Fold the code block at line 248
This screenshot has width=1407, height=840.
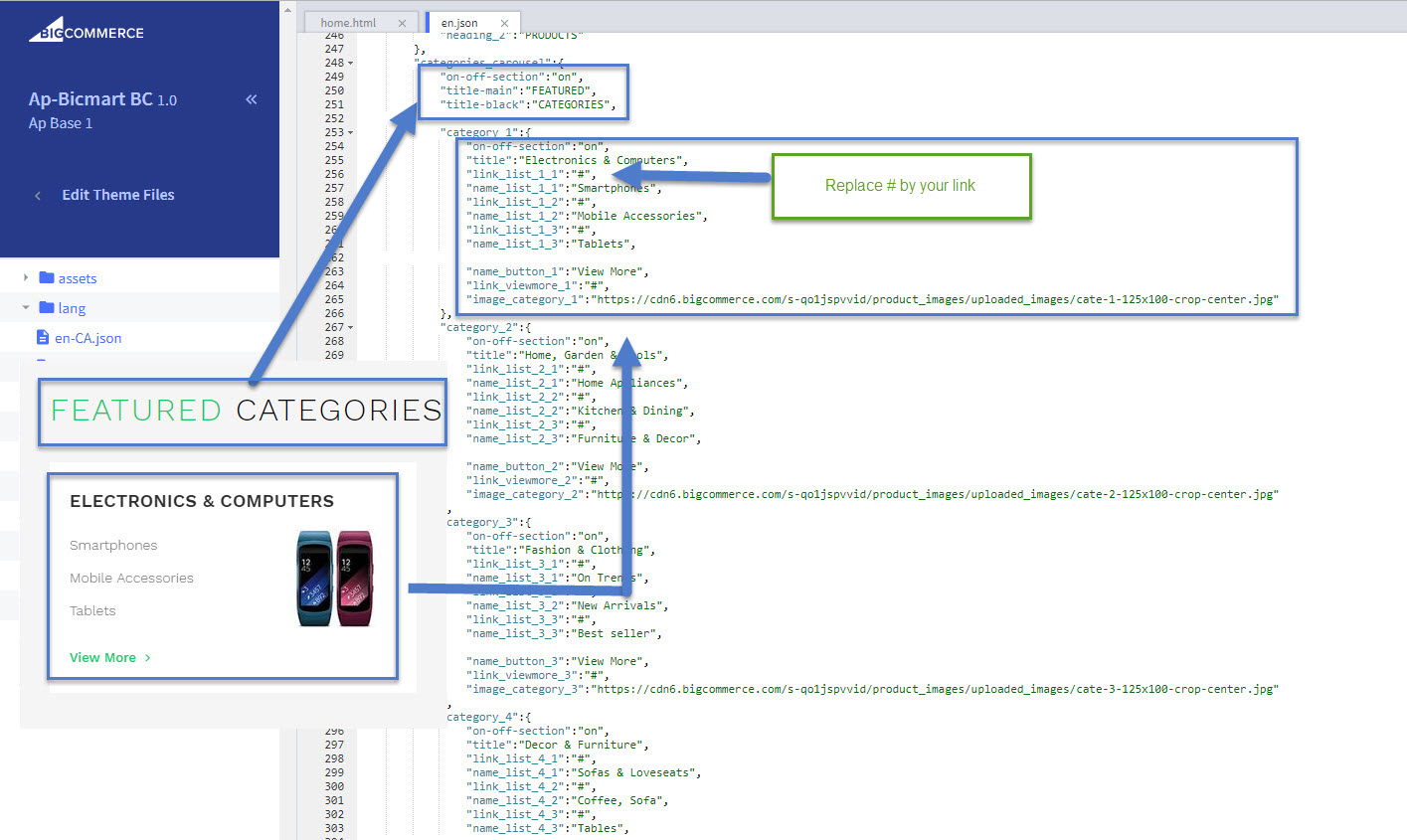(x=350, y=63)
